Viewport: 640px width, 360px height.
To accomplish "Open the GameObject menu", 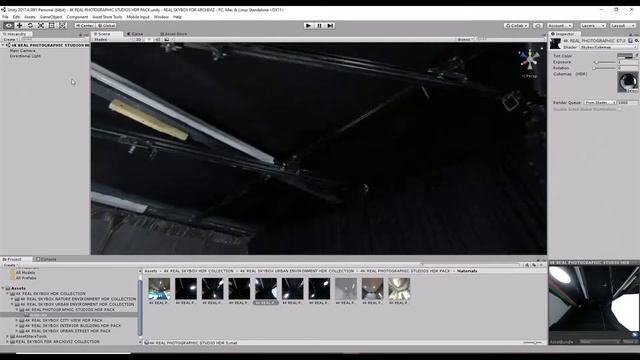I will pos(51,17).
